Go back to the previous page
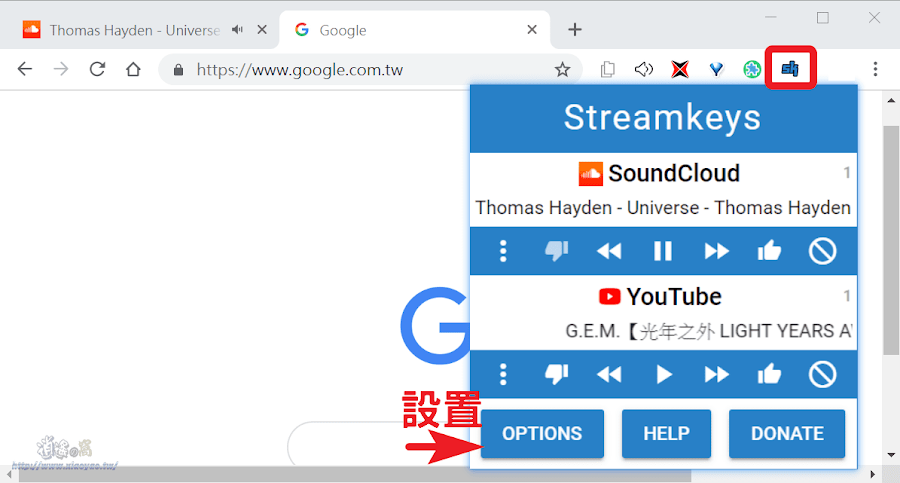This screenshot has height=483, width=900. 25,69
